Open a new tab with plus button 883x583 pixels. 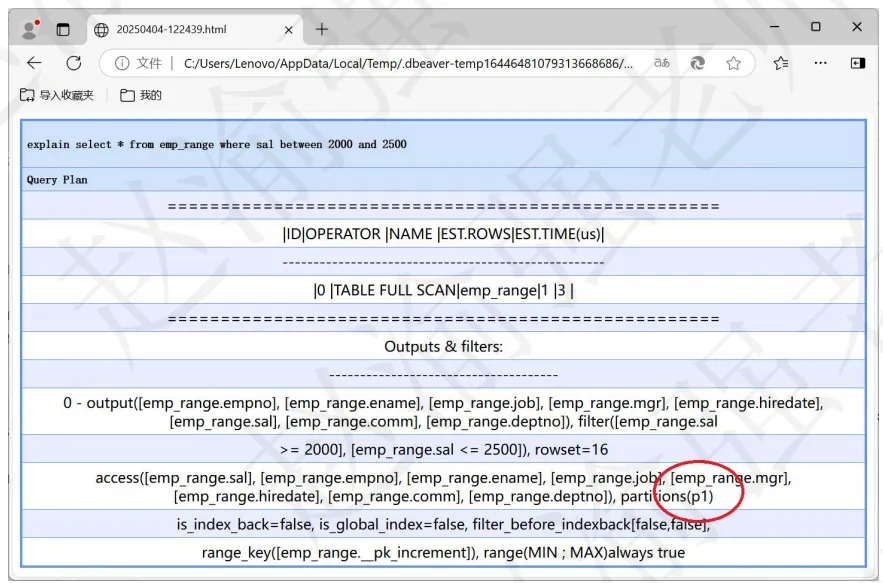click(x=322, y=29)
